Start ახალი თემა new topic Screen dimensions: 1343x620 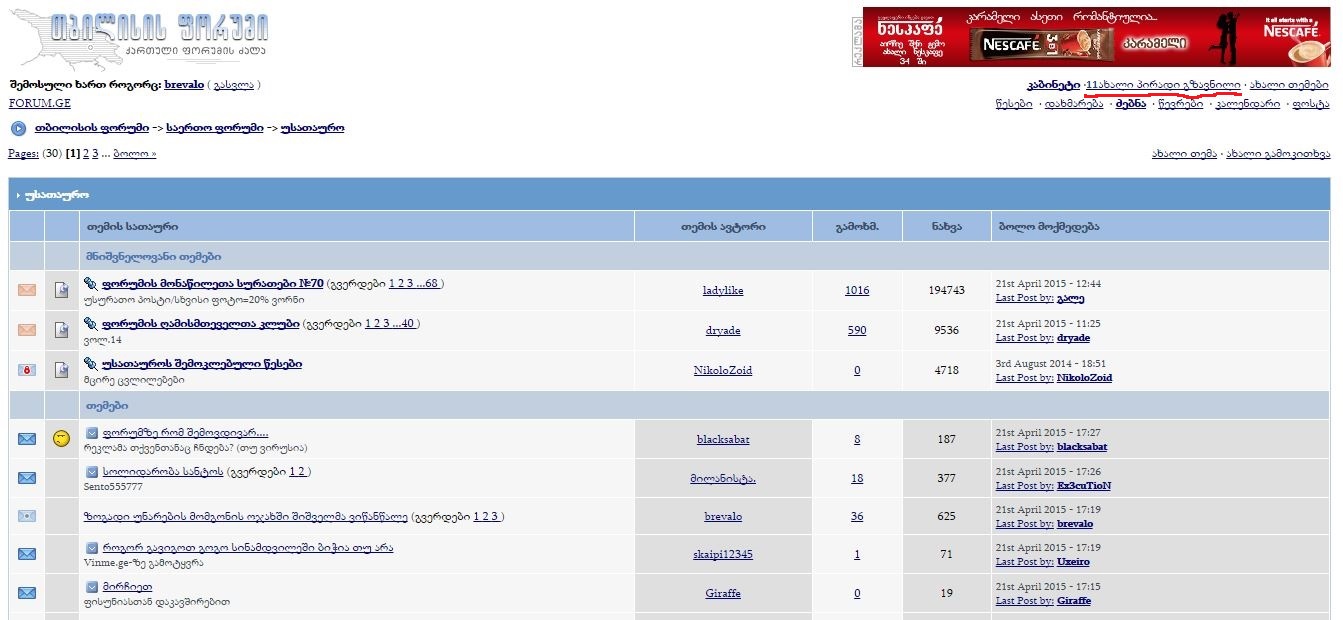click(x=1184, y=154)
